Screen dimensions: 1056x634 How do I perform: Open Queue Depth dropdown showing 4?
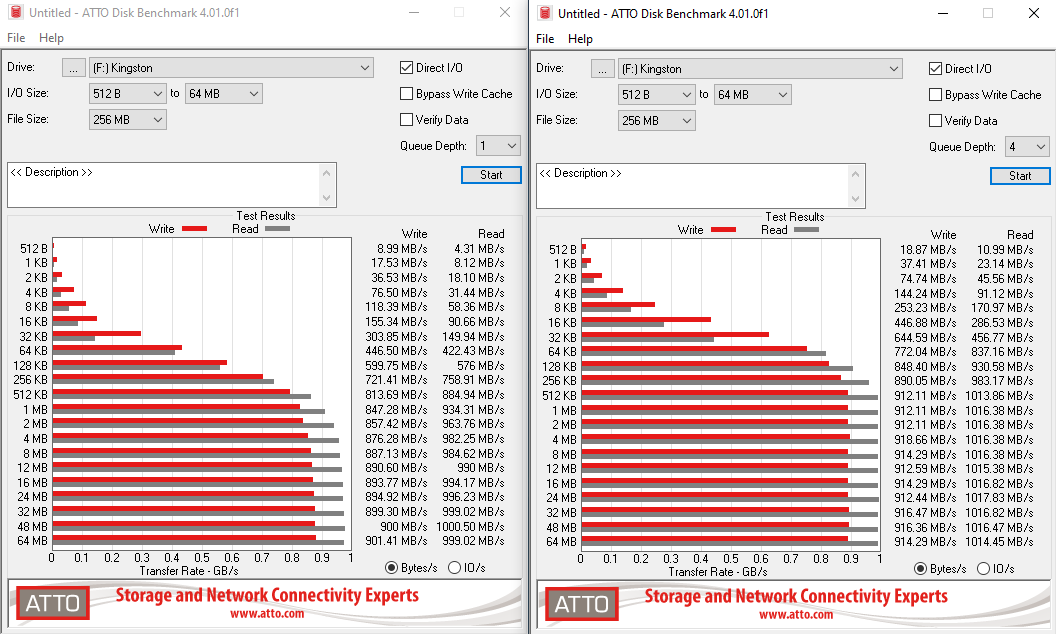(1027, 146)
